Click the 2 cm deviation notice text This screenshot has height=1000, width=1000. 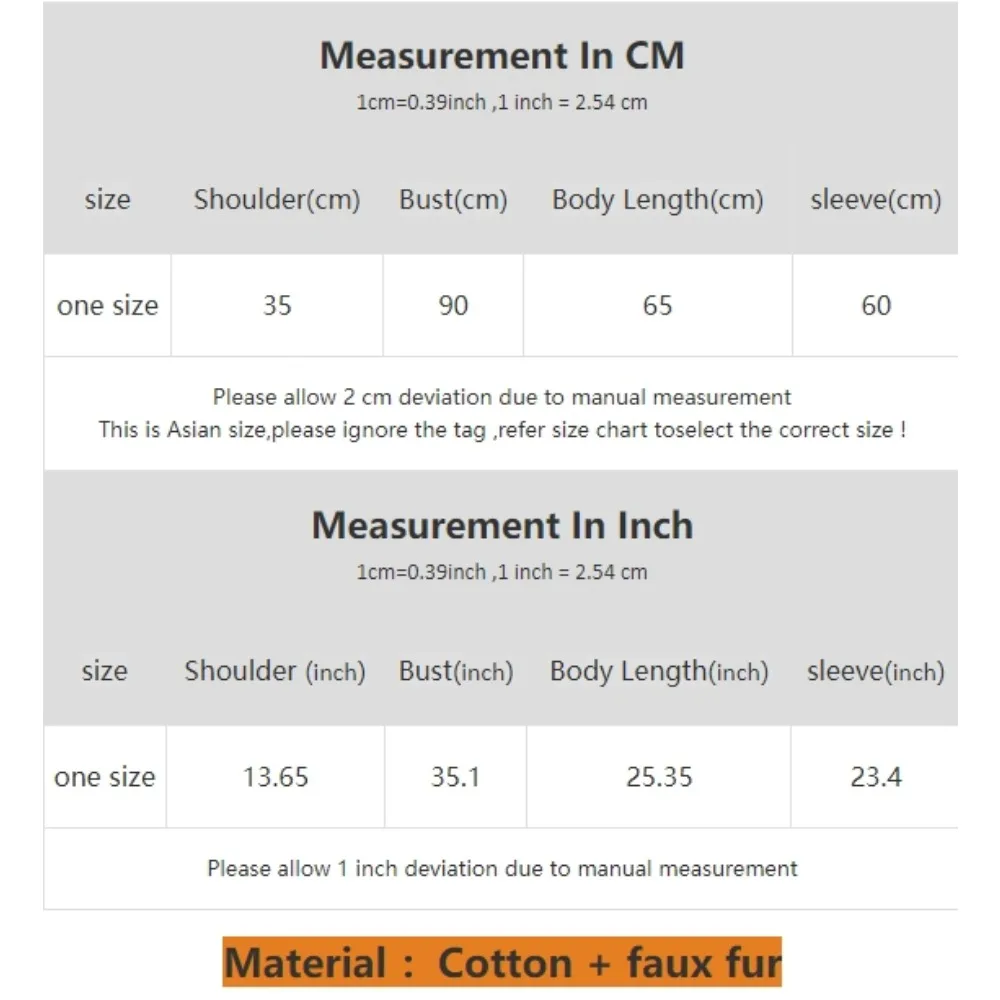point(502,397)
